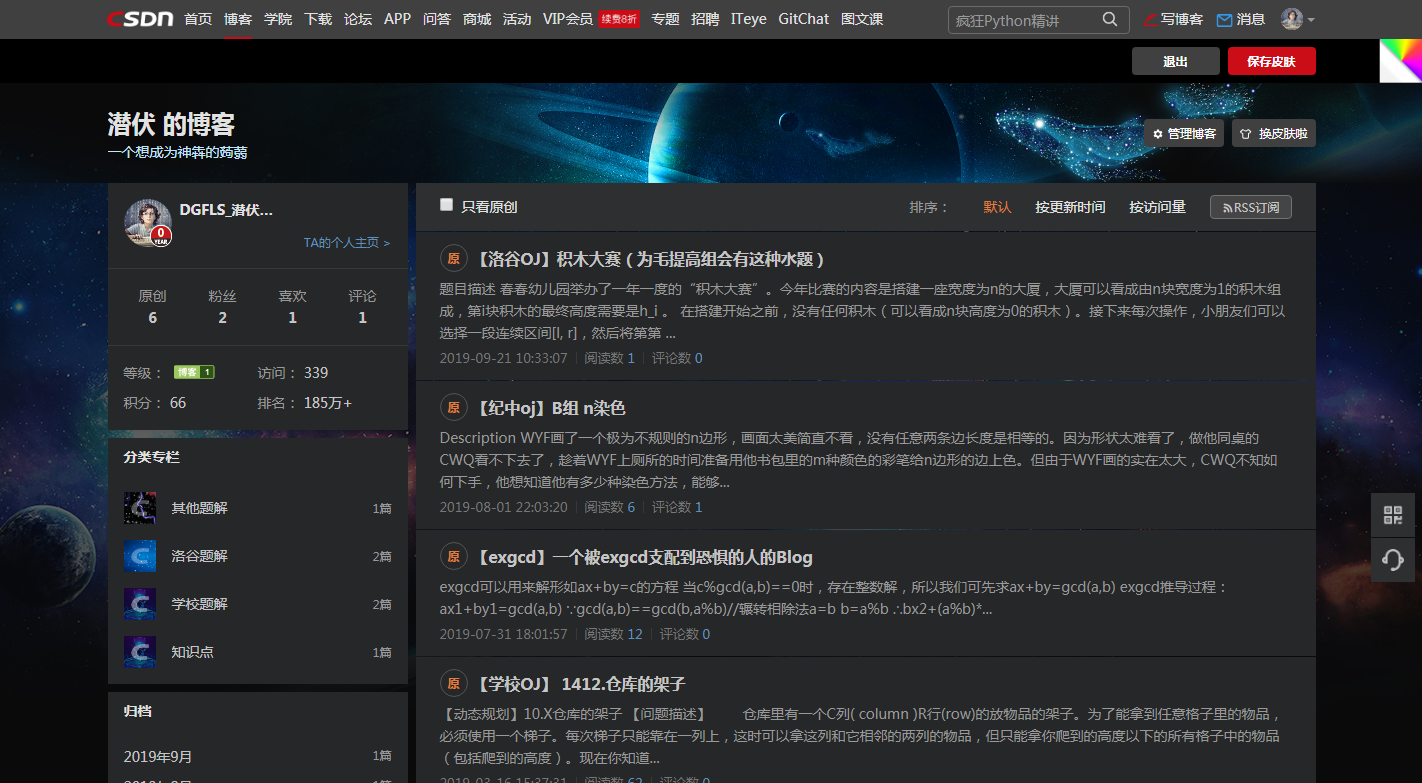Open 学院 in top navigation
Viewport: 1422px width, 783px height.
point(278,19)
